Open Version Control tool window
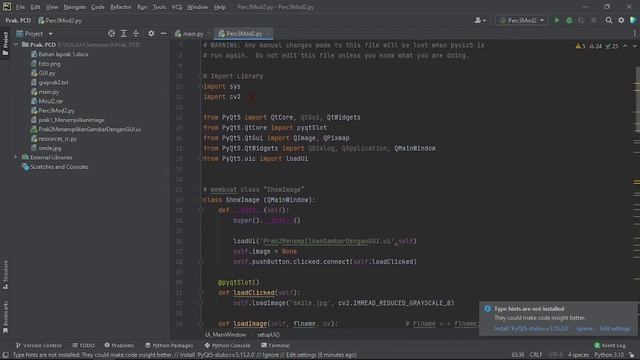 coord(38,345)
